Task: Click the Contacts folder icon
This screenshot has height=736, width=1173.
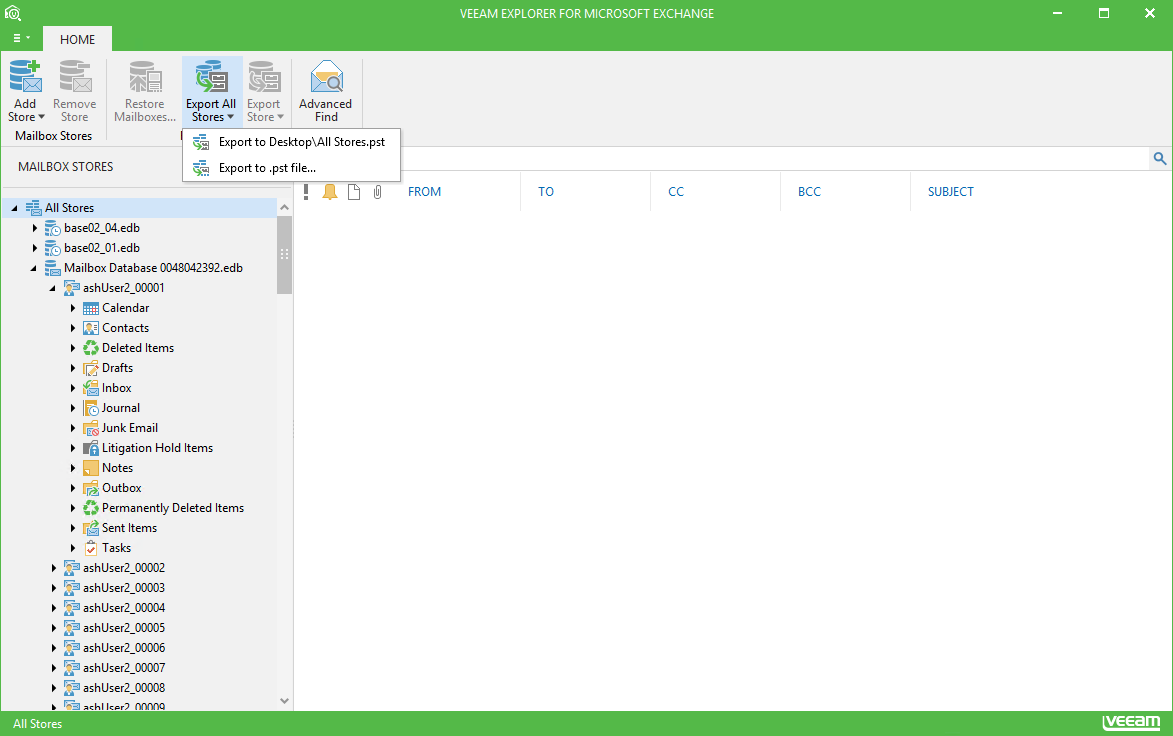Action: [x=91, y=328]
